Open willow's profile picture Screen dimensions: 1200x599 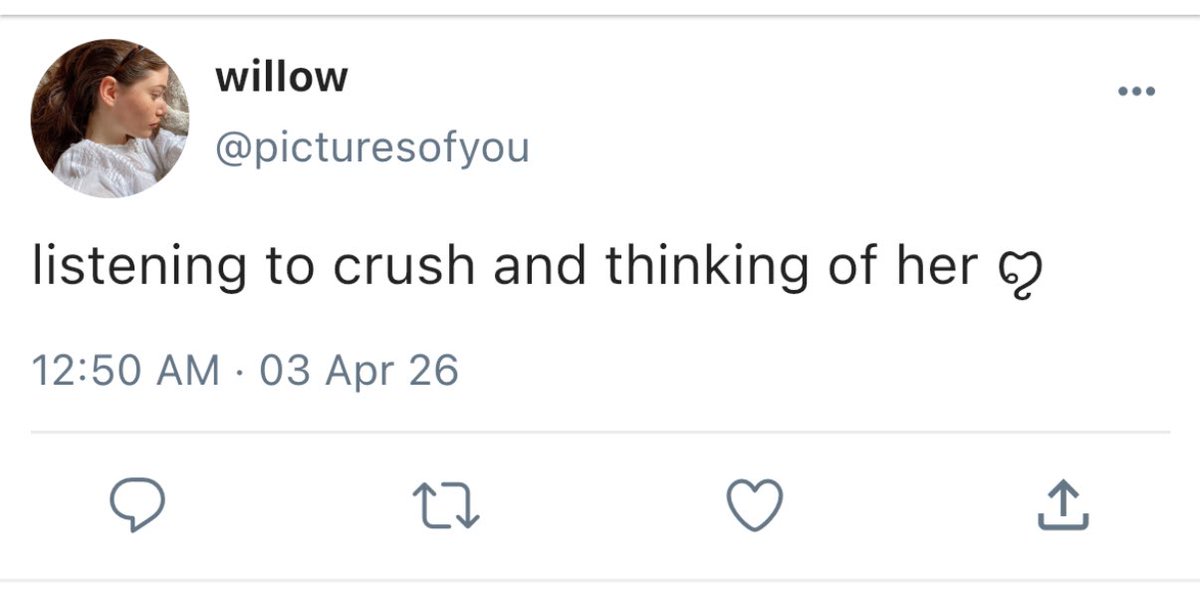(110, 118)
